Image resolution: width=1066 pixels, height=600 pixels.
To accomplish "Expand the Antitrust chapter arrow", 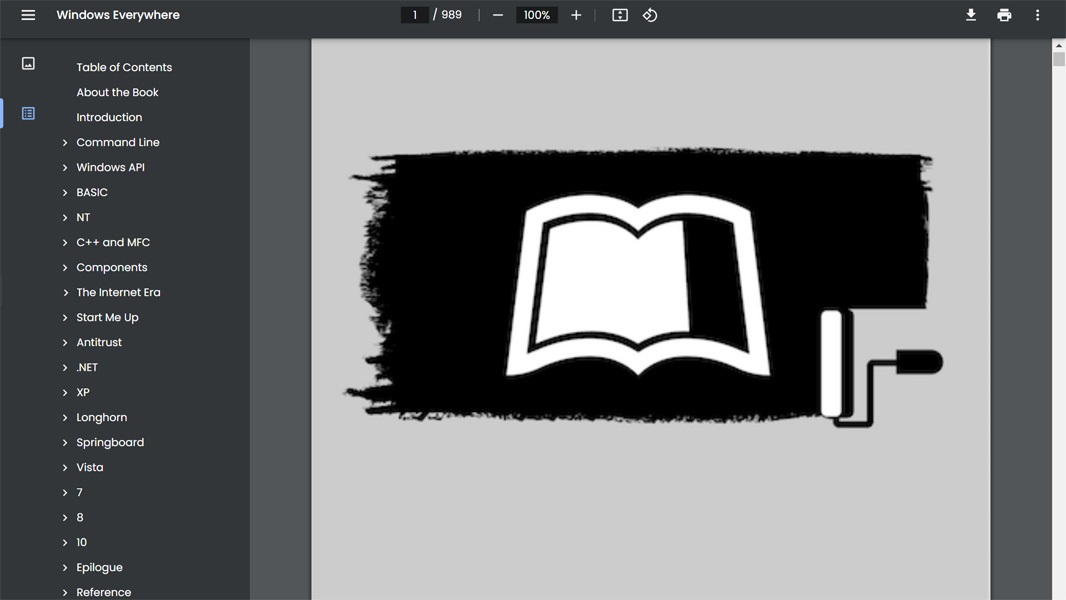I will pyautogui.click(x=65, y=343).
